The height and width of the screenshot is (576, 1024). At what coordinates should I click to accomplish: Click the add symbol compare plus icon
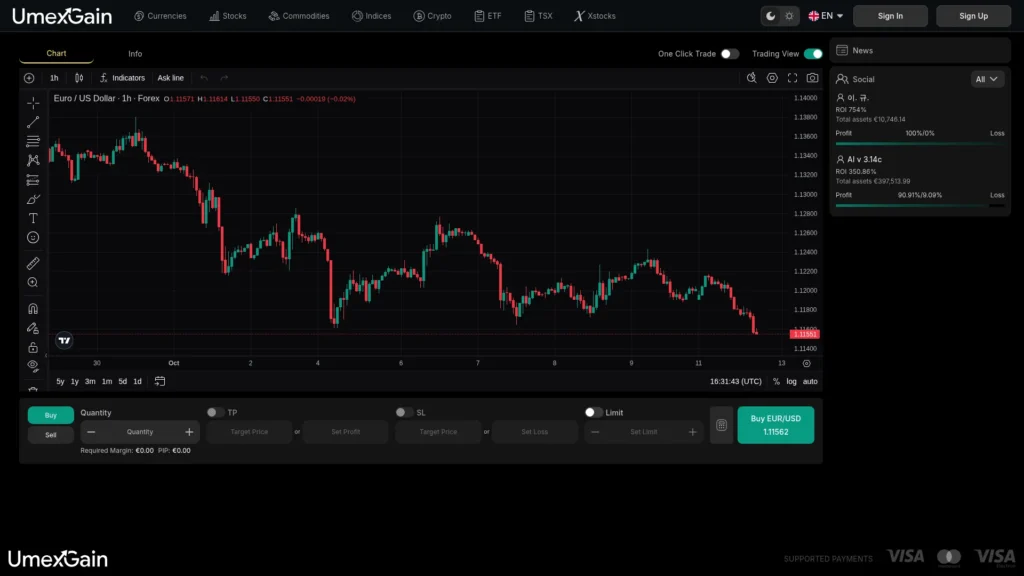point(29,78)
